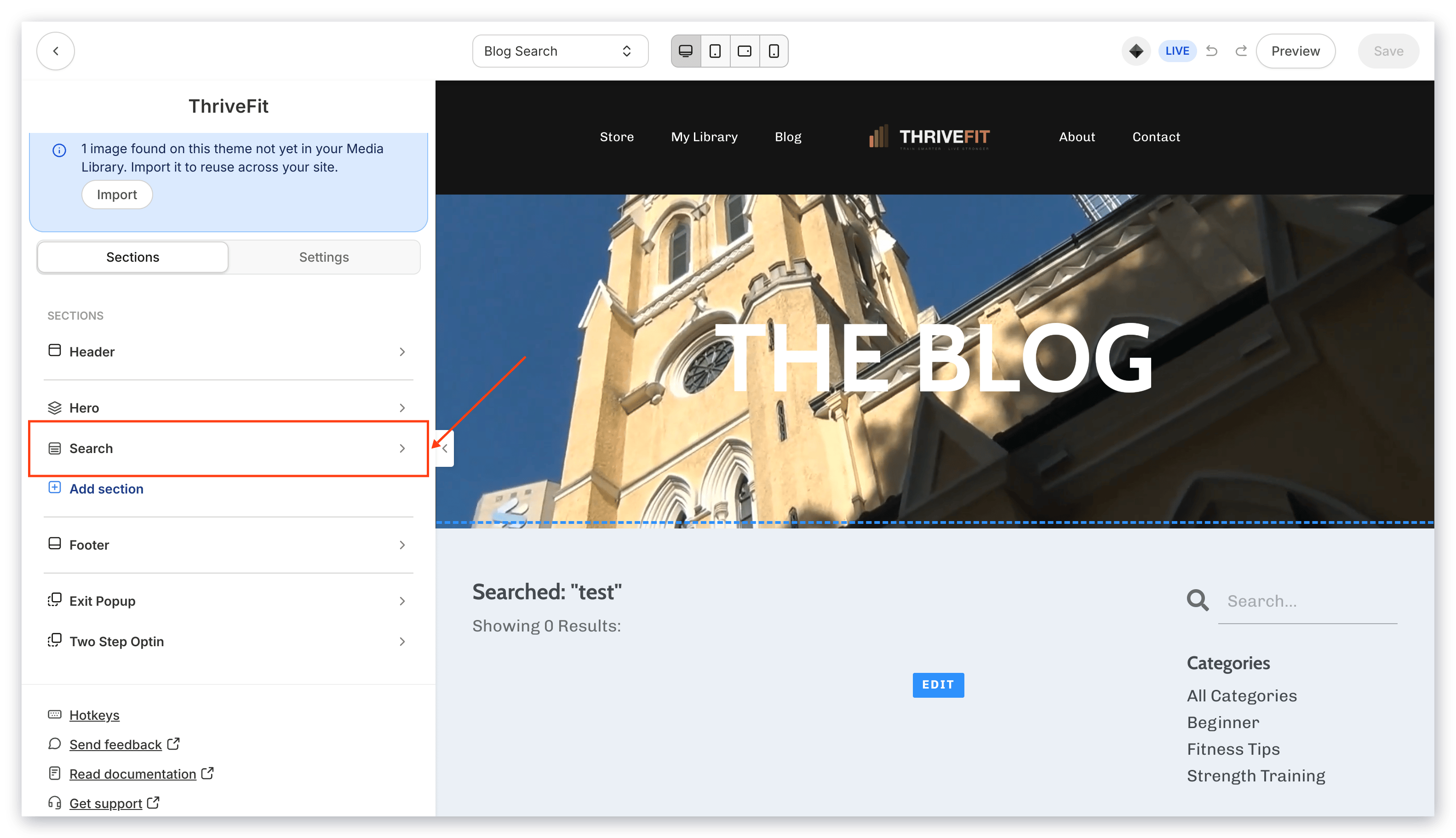Viewport: 1456px width, 838px height.
Task: Redo change with the redo arrow
Action: click(1241, 51)
